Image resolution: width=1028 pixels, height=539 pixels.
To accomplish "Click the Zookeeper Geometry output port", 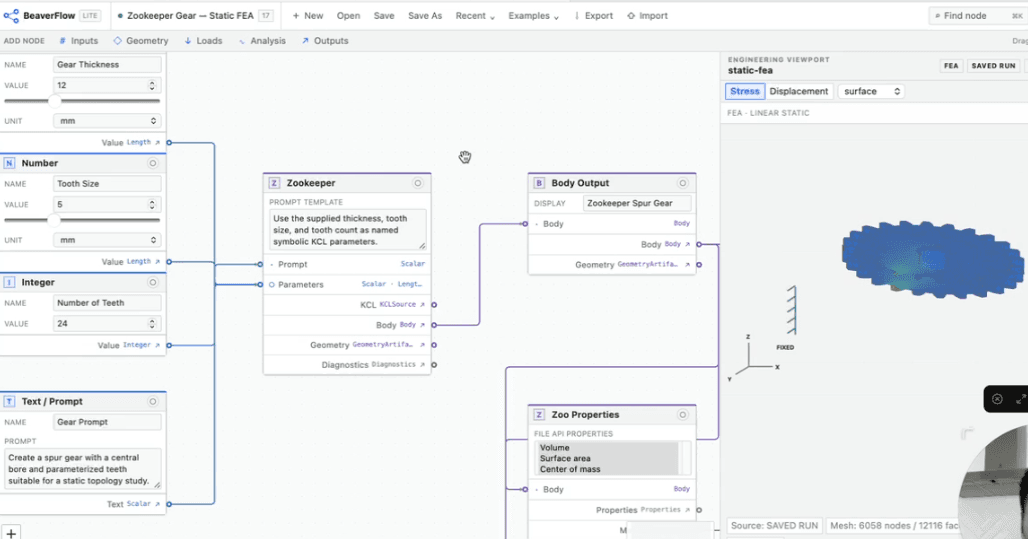I will tap(434, 345).
